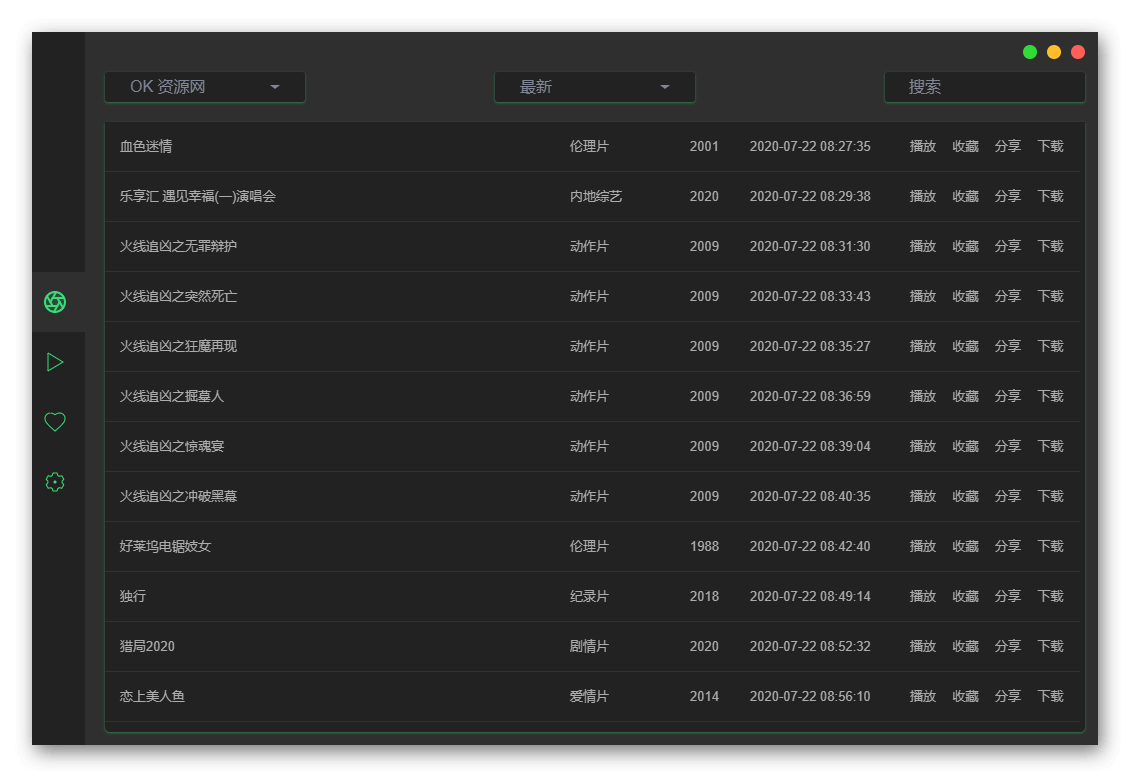
Task: Click the arrow on the 最新 dropdown
Action: [665, 87]
